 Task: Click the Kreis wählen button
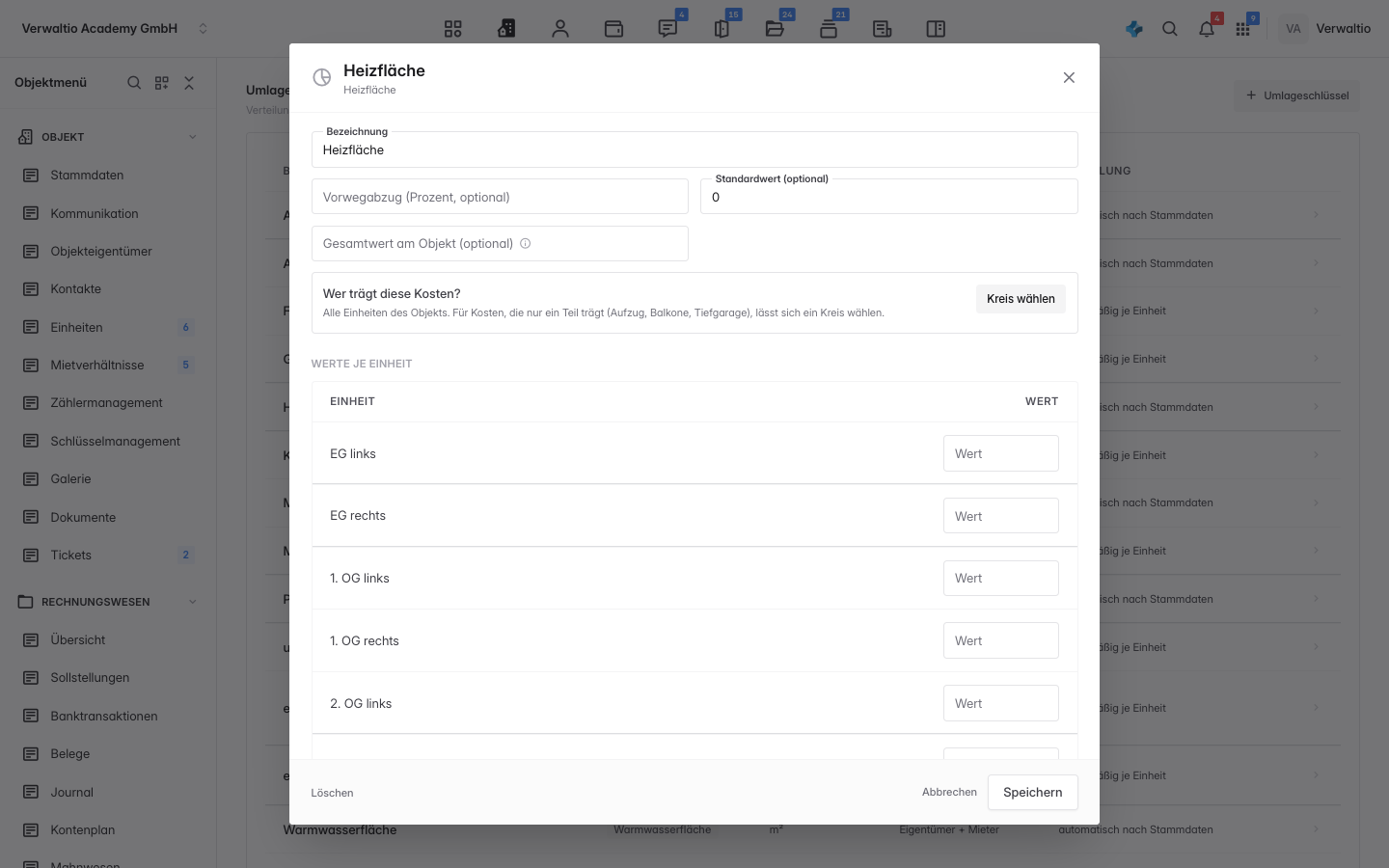point(1021,299)
